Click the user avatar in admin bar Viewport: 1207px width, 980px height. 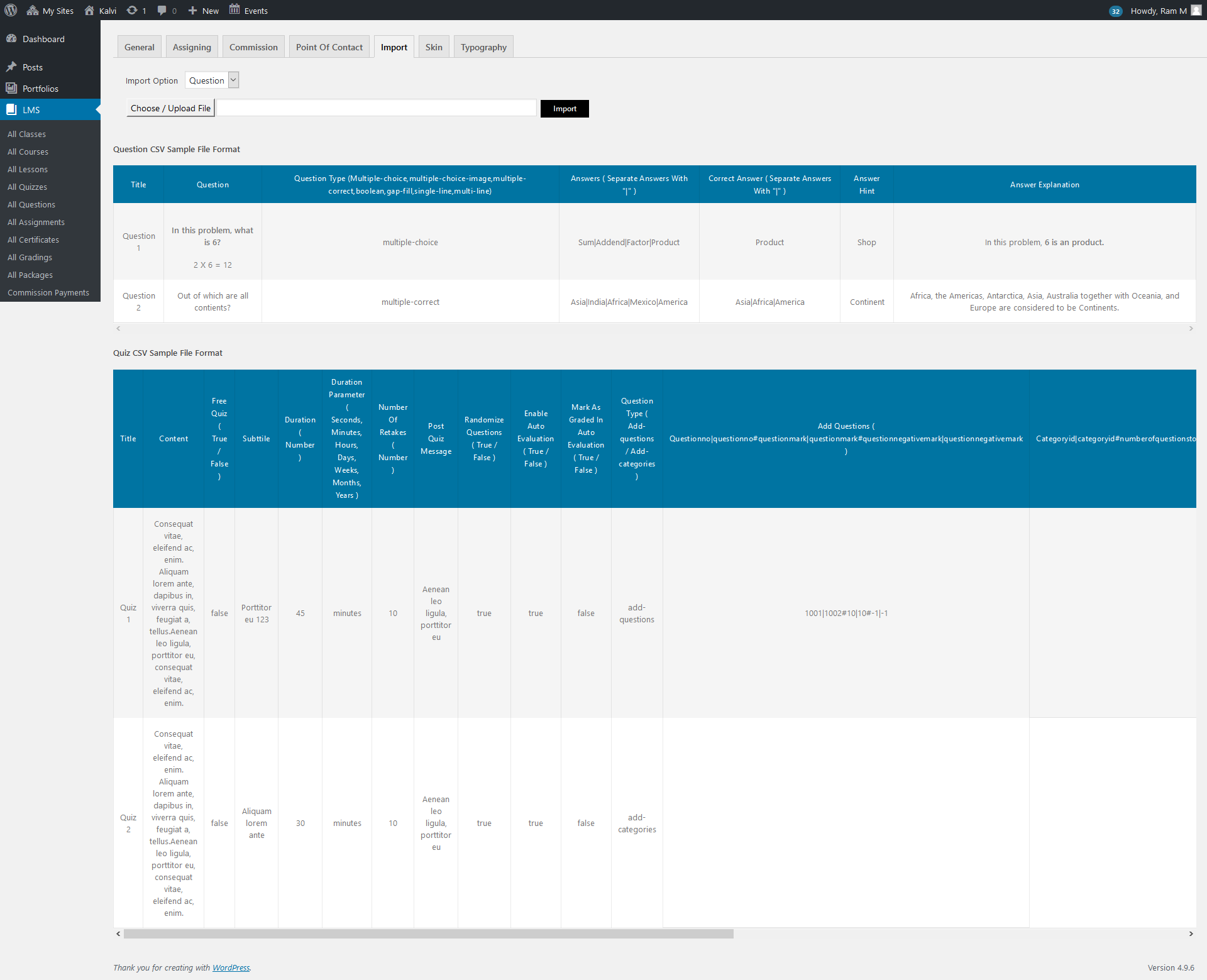[1196, 10]
